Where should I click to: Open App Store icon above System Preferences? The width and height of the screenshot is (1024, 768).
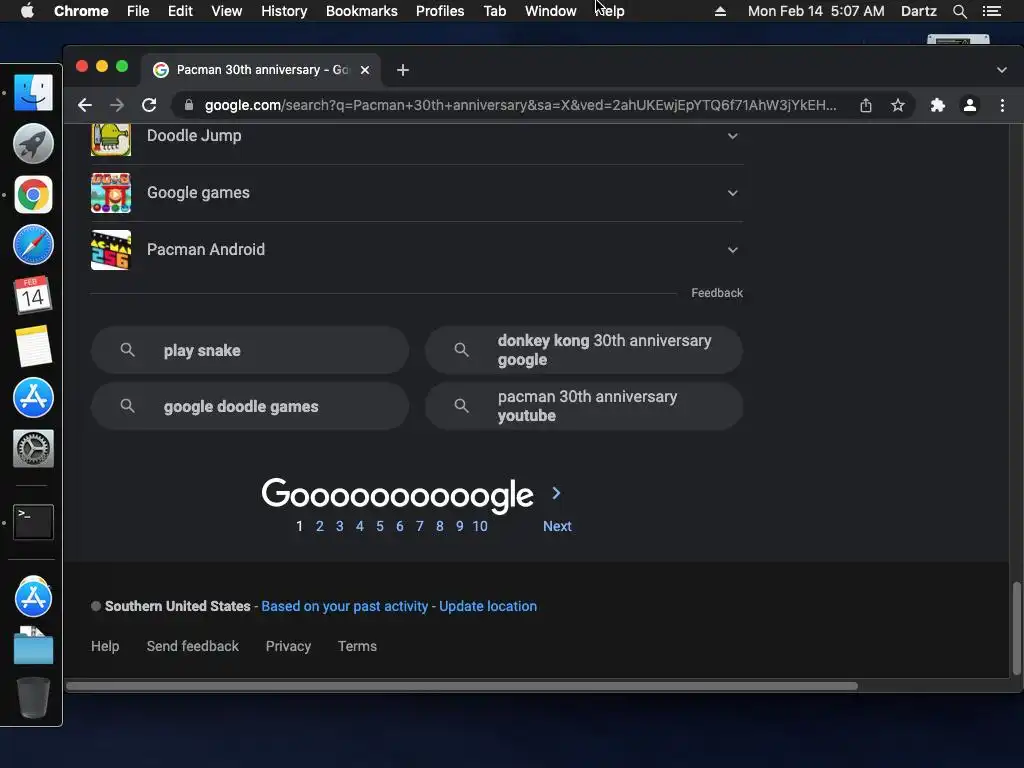click(33, 398)
